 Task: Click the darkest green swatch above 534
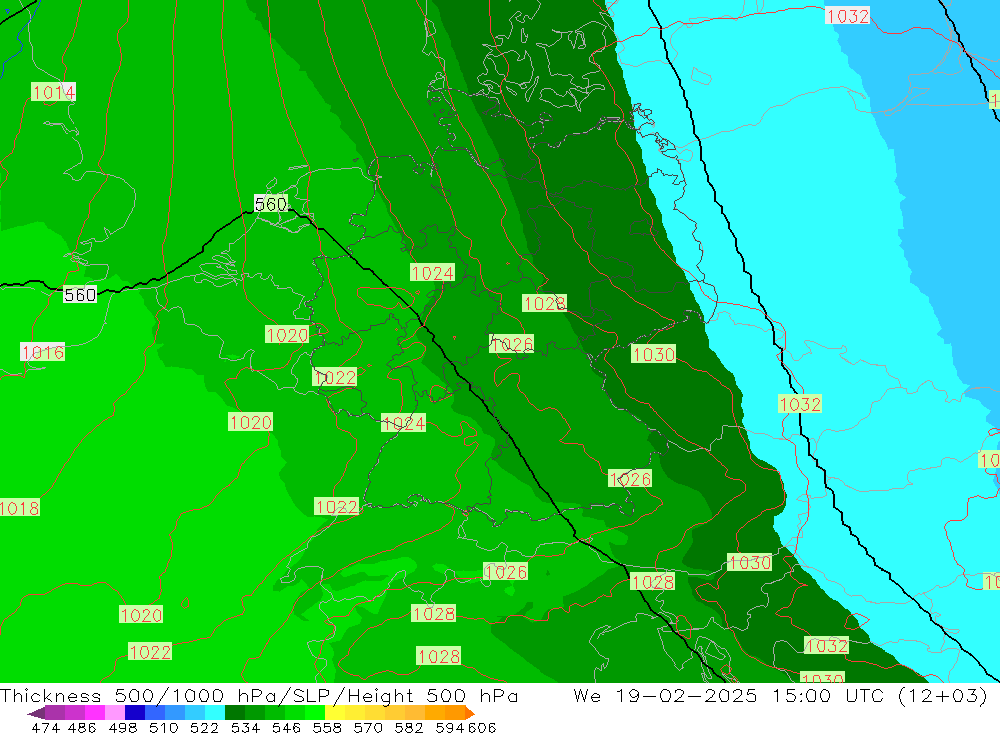click(235, 713)
